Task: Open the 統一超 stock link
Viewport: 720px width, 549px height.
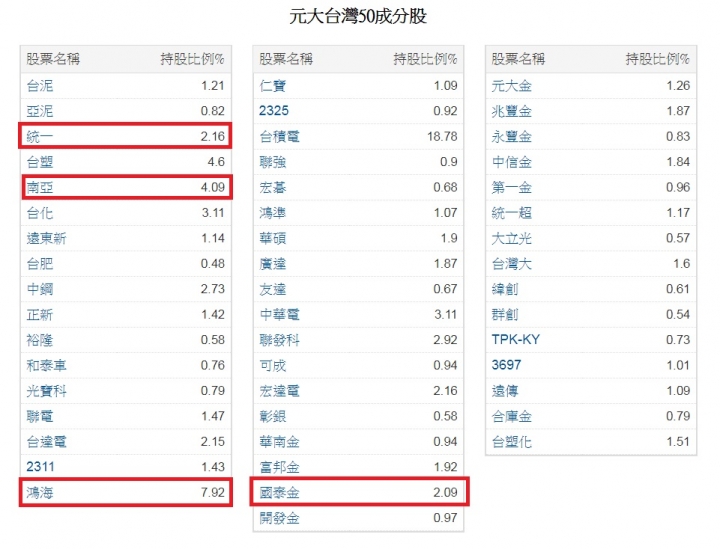Action: [x=512, y=213]
